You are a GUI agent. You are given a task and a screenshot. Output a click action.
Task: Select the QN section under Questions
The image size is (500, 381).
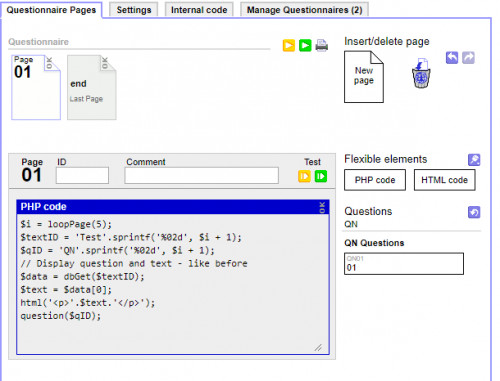tap(351, 224)
